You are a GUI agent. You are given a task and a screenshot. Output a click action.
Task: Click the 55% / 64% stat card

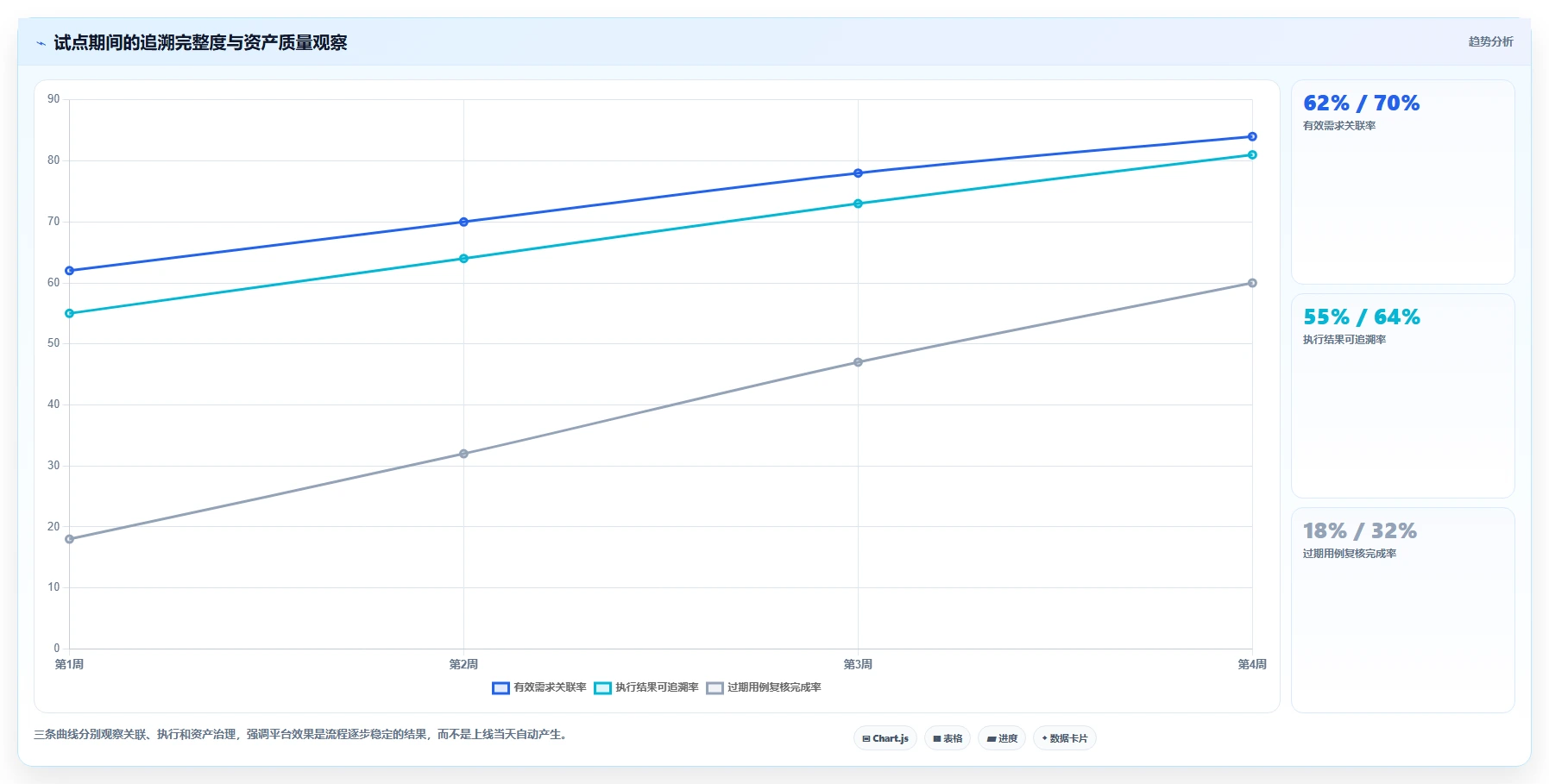(x=1402, y=396)
